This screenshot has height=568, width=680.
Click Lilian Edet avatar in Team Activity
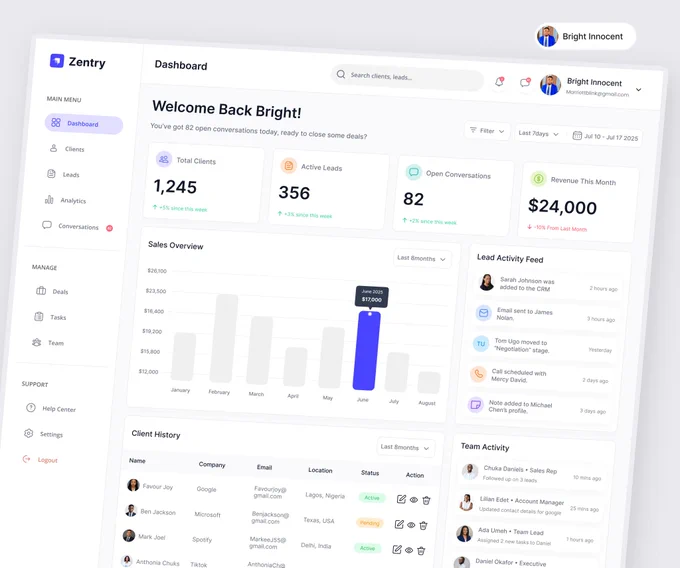(x=467, y=502)
